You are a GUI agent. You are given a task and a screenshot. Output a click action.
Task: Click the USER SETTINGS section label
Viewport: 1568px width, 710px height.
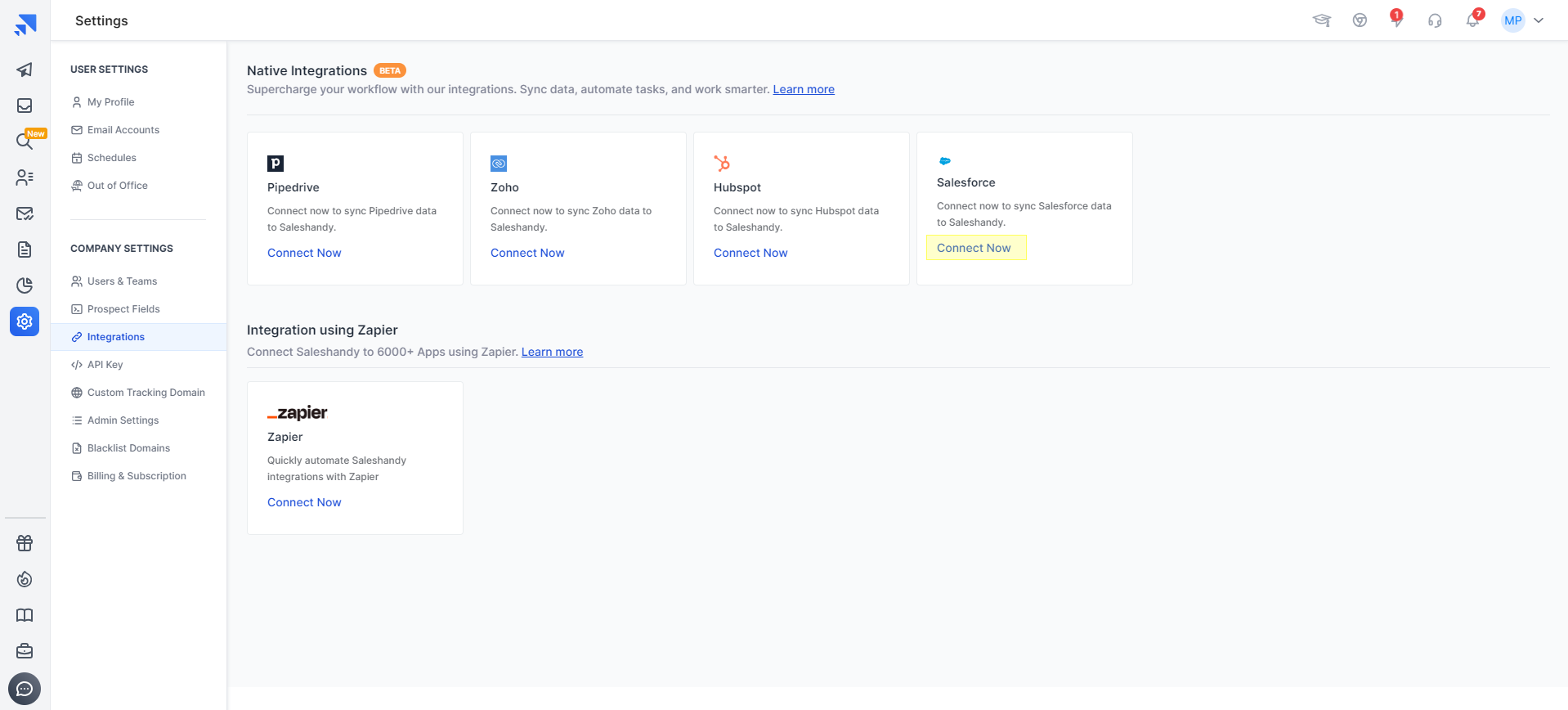109,70
